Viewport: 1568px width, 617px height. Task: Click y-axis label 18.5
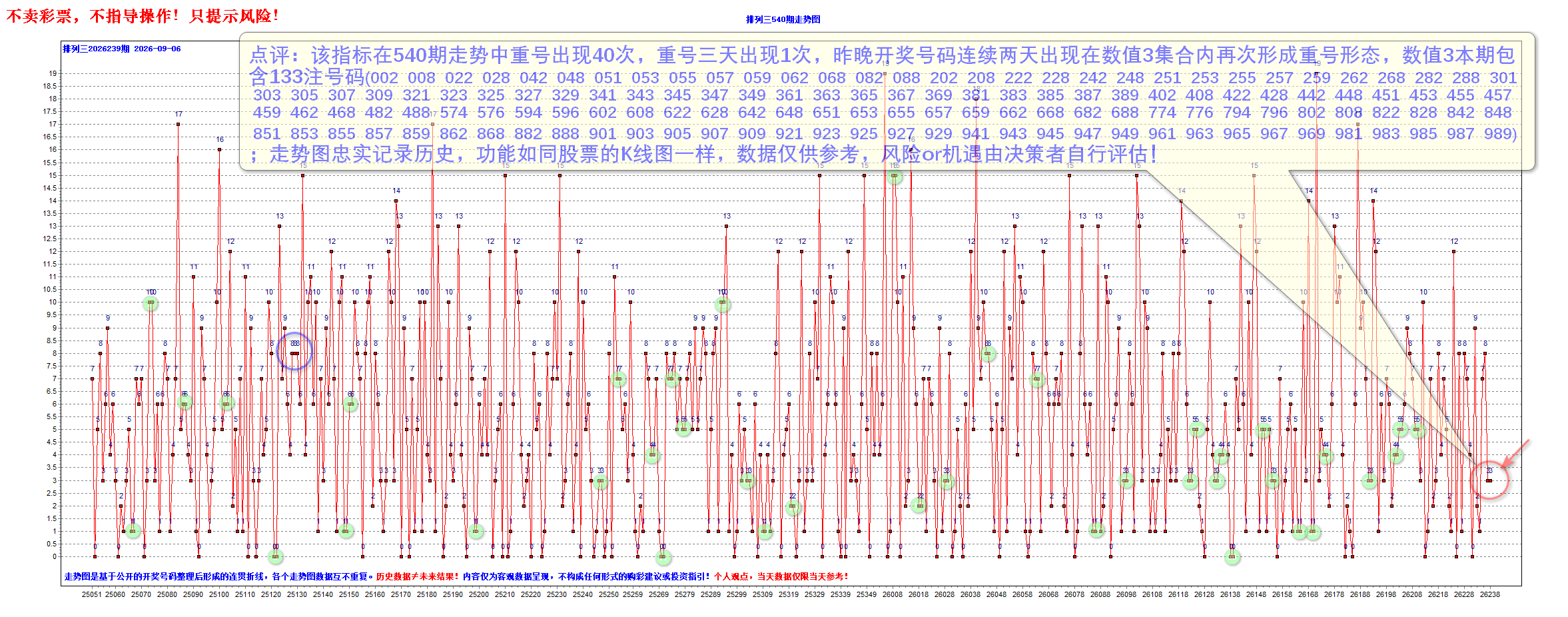pos(50,86)
